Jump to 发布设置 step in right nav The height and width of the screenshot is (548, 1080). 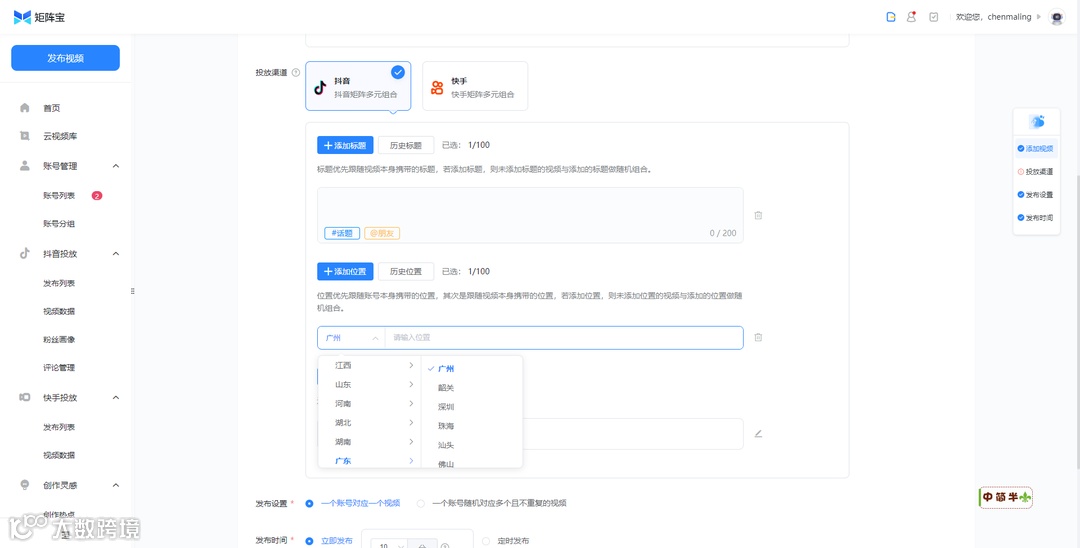pyautogui.click(x=1036, y=195)
